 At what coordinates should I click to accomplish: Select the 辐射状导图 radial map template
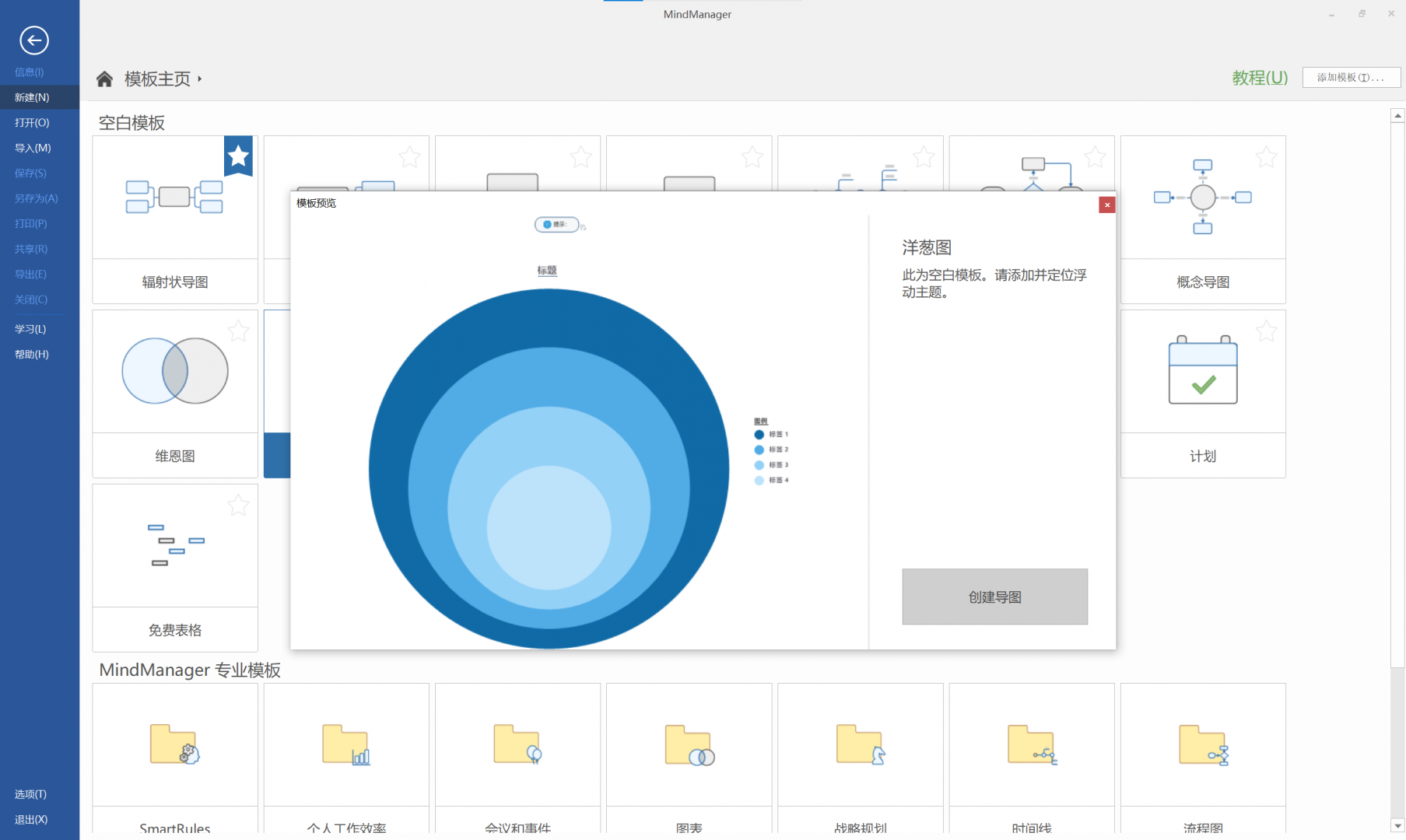coord(174,220)
